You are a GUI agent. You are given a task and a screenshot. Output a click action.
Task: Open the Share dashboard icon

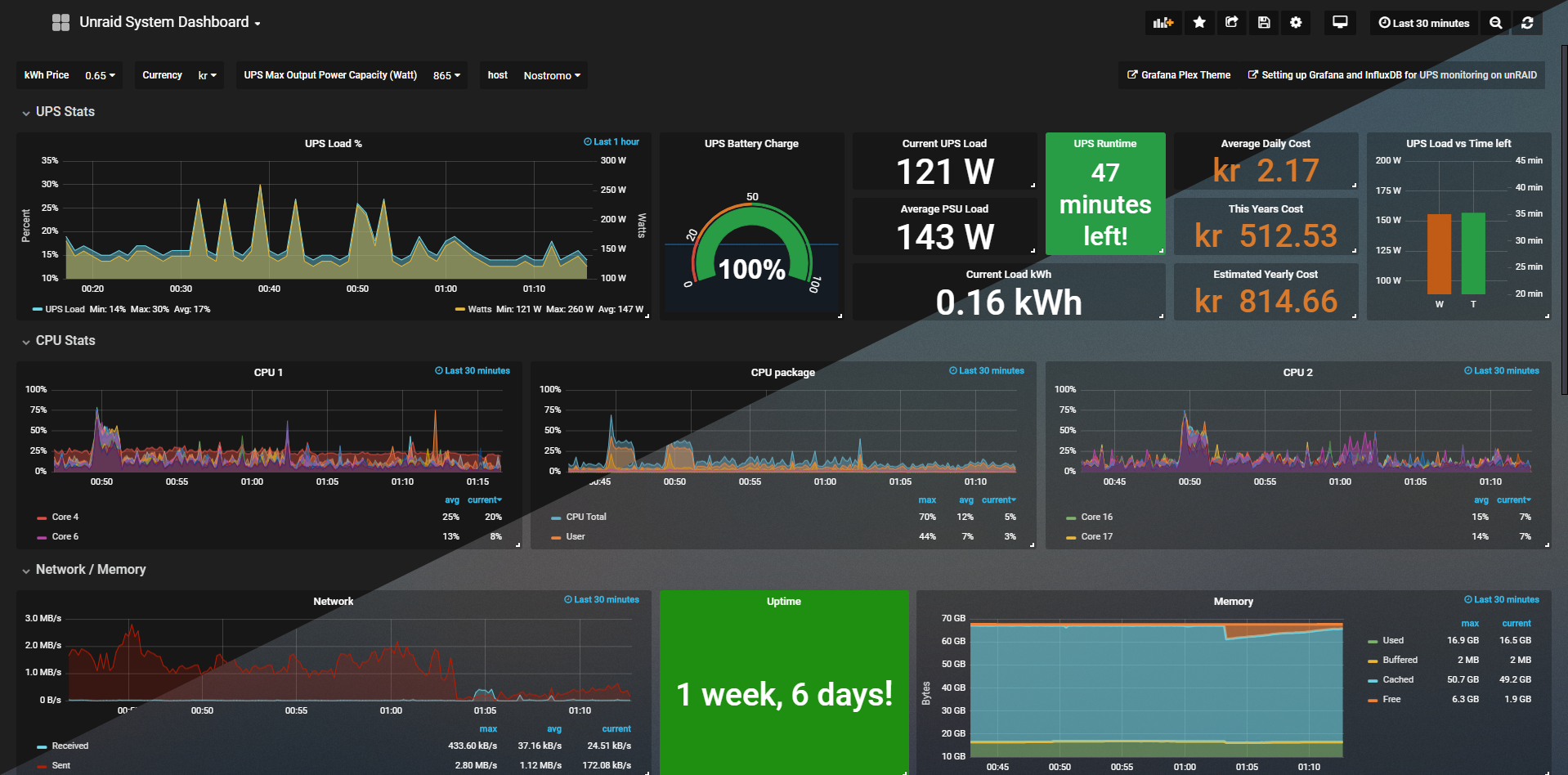coord(1231,23)
